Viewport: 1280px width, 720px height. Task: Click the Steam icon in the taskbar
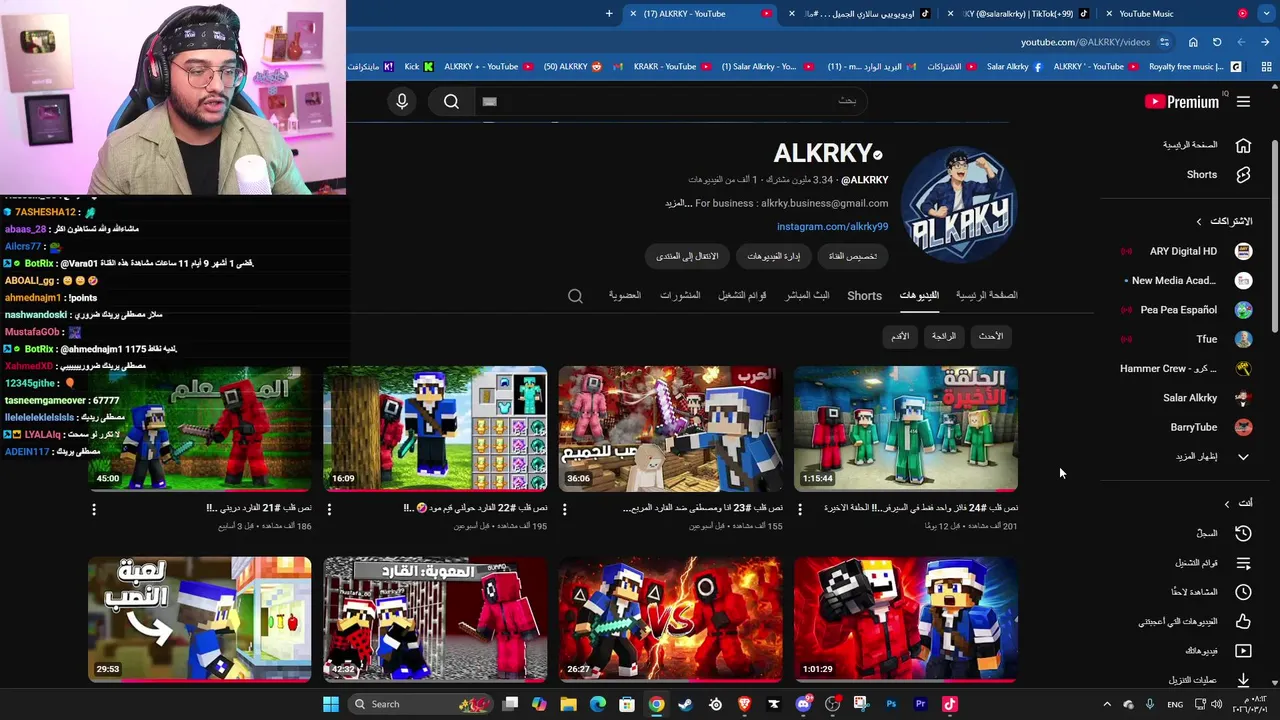(x=685, y=704)
